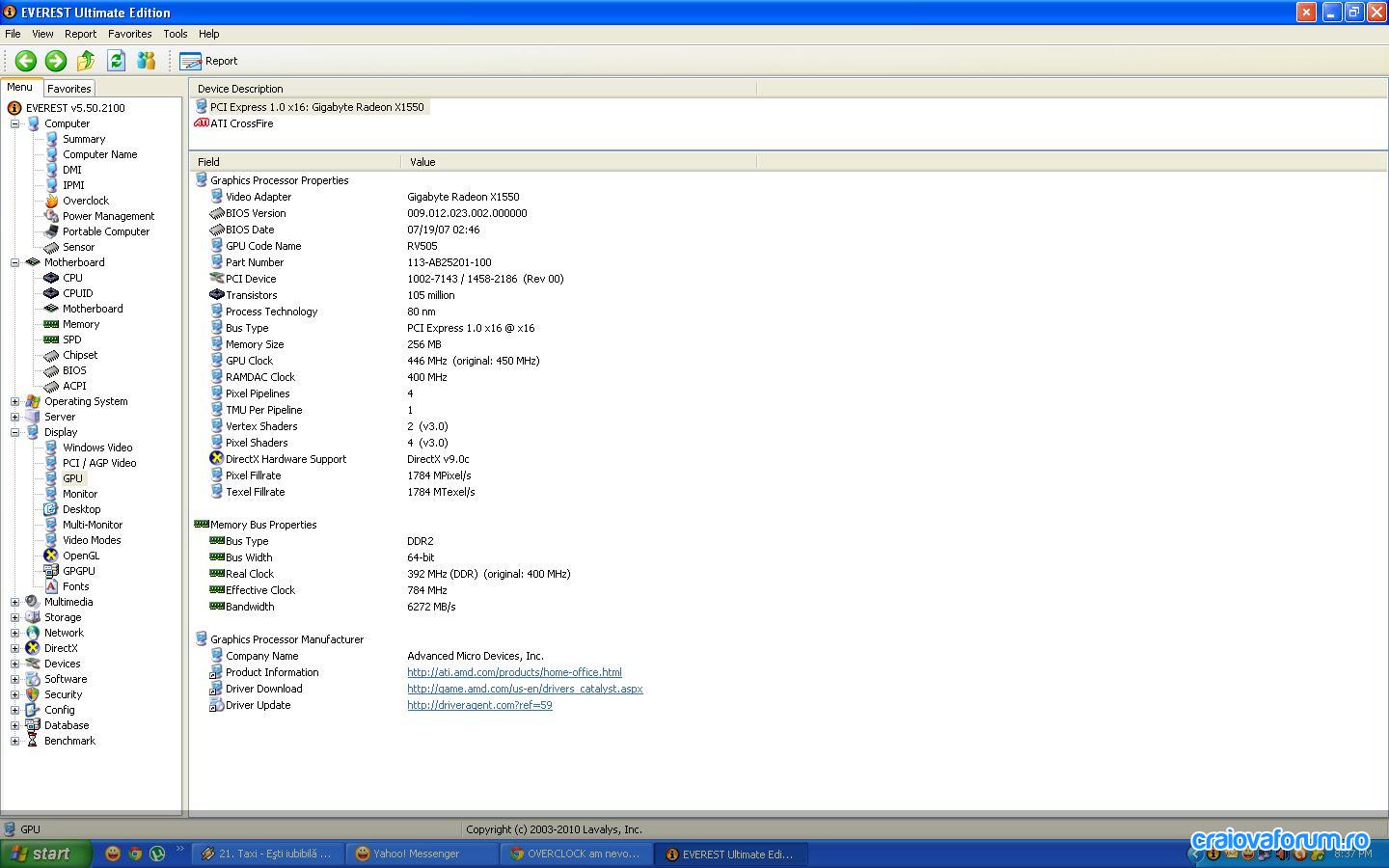Select Memory Bus Properties group icon
The width and height of the screenshot is (1389, 868).
202,525
